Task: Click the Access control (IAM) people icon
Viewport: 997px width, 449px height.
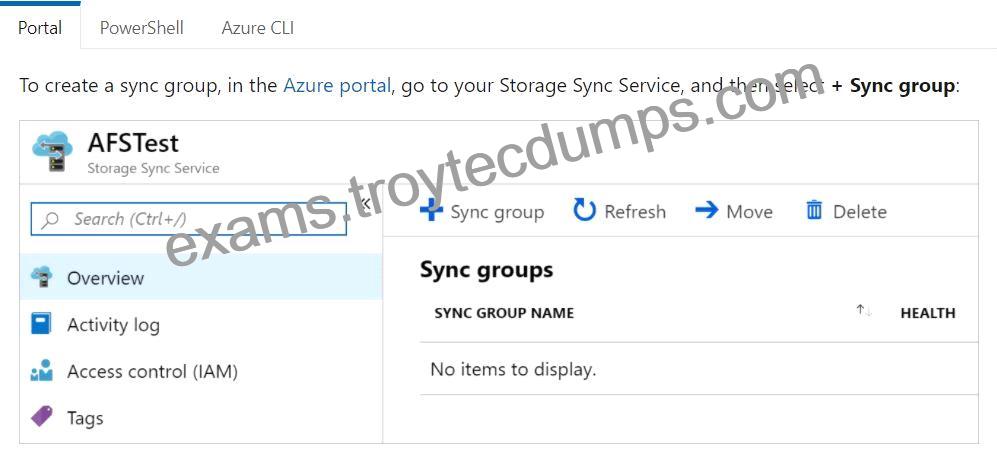Action: coord(42,371)
